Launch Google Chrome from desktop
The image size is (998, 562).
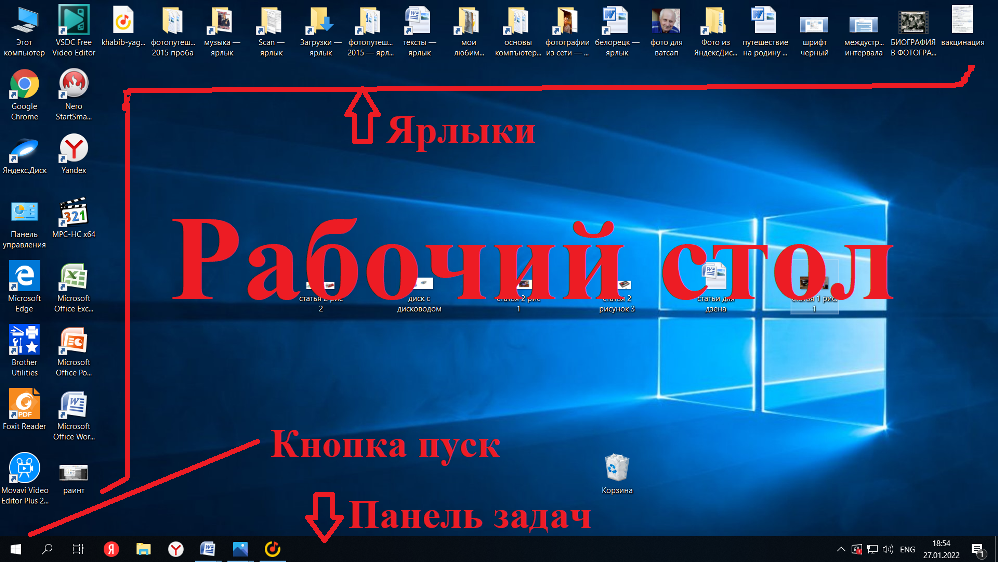click(24, 94)
